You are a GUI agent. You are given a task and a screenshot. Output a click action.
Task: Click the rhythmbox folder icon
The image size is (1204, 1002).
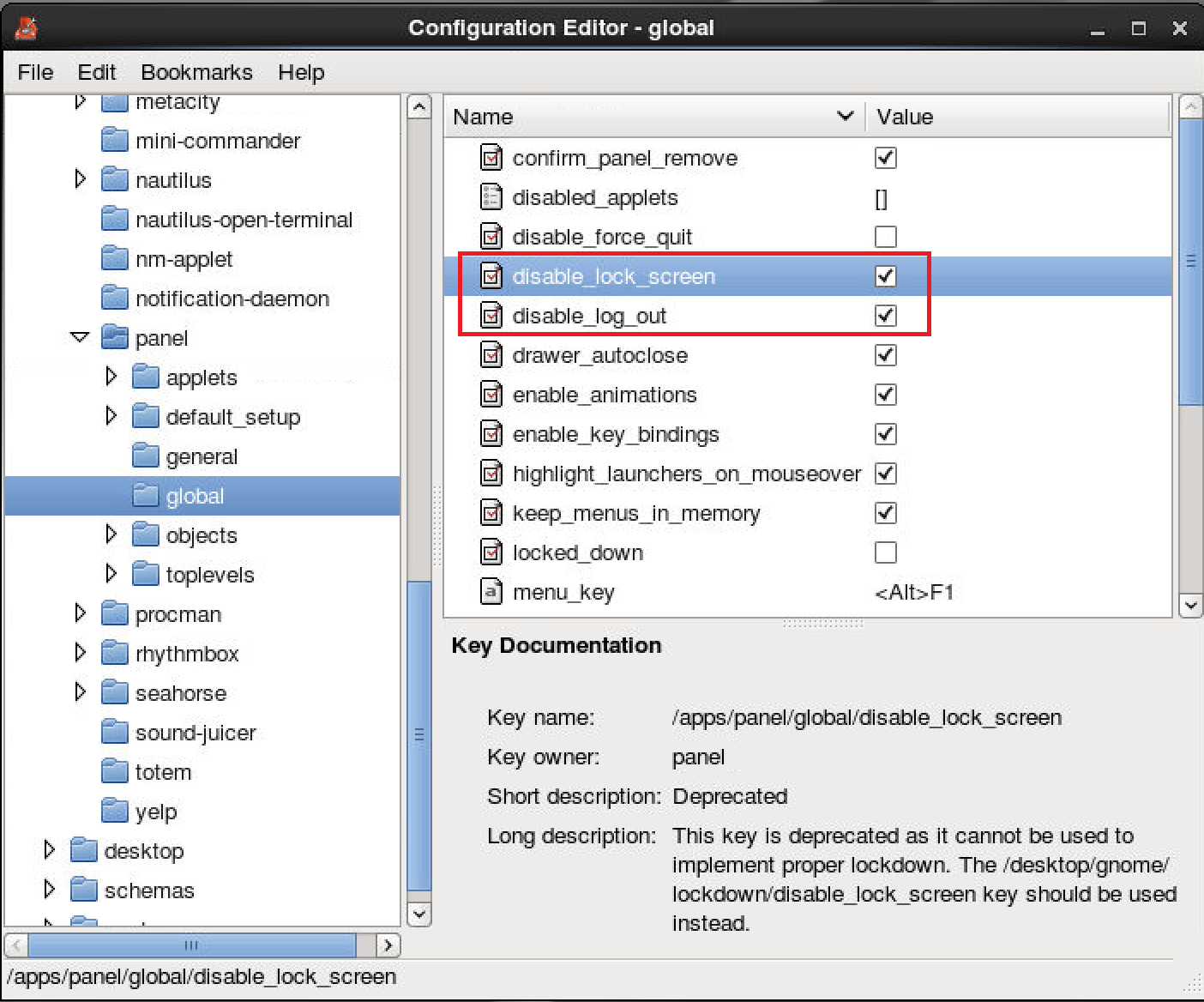pyautogui.click(x=115, y=653)
